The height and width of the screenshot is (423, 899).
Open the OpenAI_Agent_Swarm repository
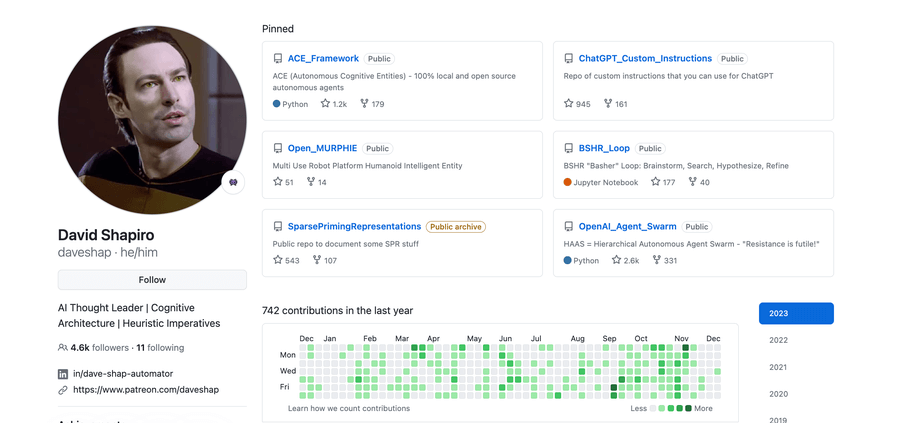[627, 226]
